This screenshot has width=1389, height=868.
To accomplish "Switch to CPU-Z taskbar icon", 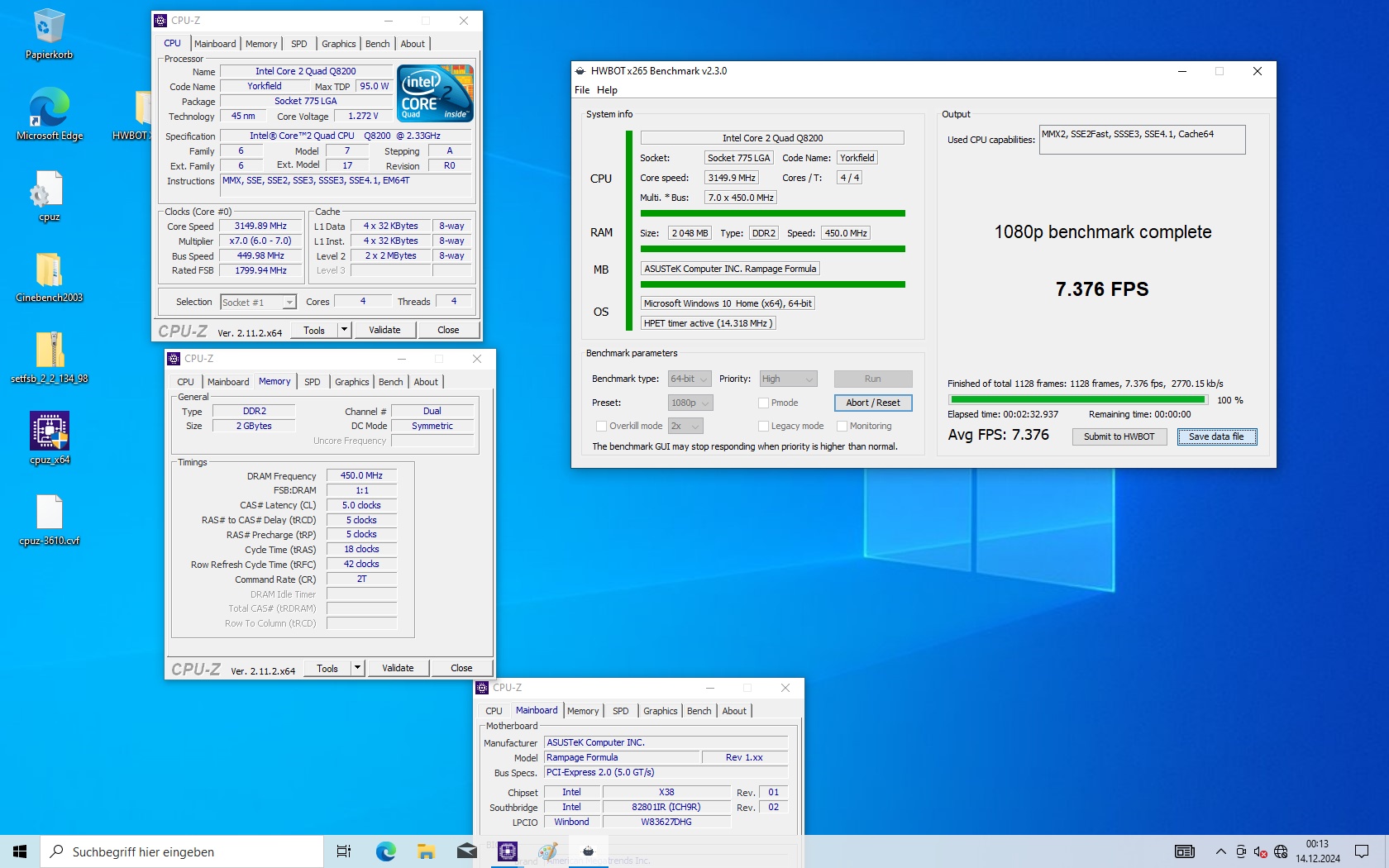I will pyautogui.click(x=508, y=851).
